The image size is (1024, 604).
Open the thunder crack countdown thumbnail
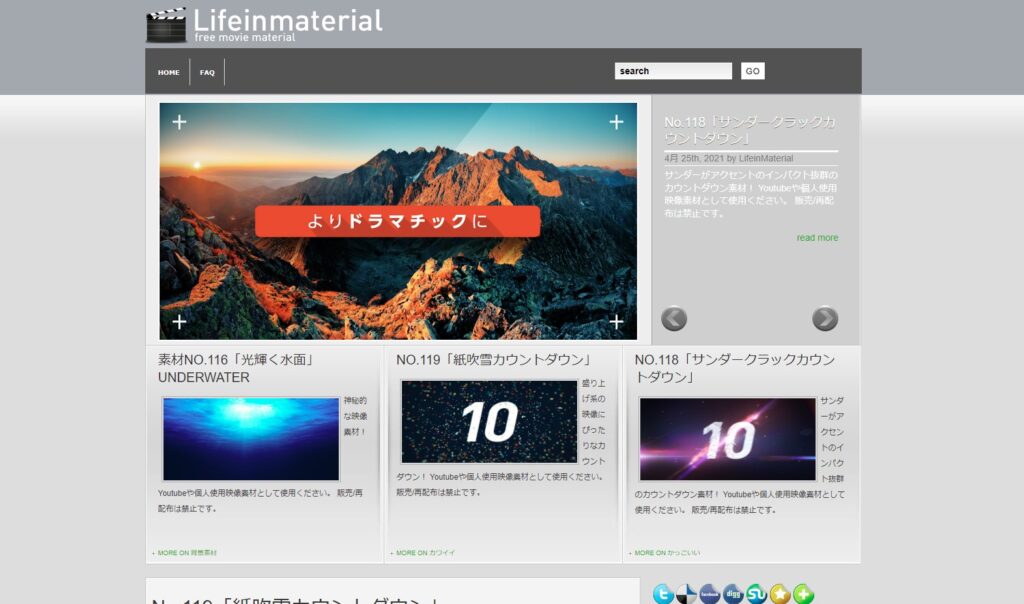pos(727,439)
